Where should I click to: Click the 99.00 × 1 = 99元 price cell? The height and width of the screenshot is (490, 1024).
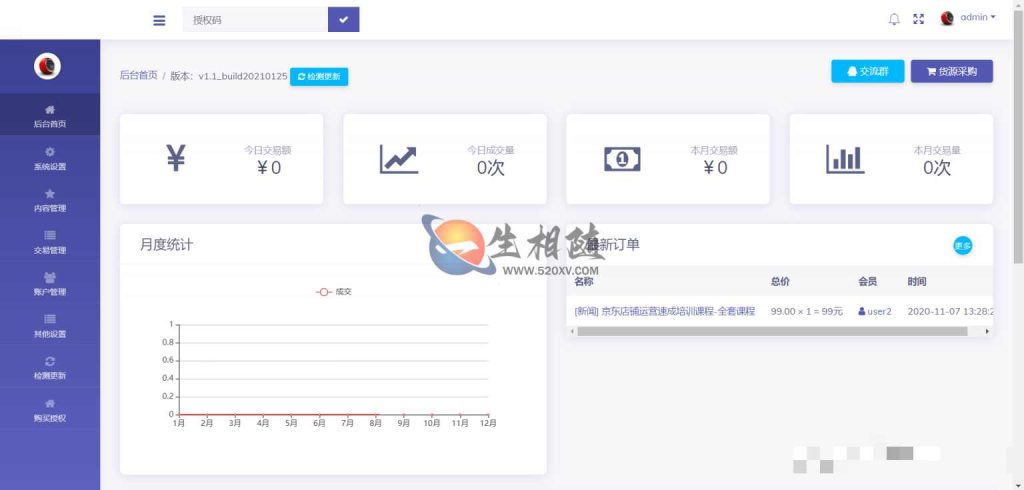(807, 311)
